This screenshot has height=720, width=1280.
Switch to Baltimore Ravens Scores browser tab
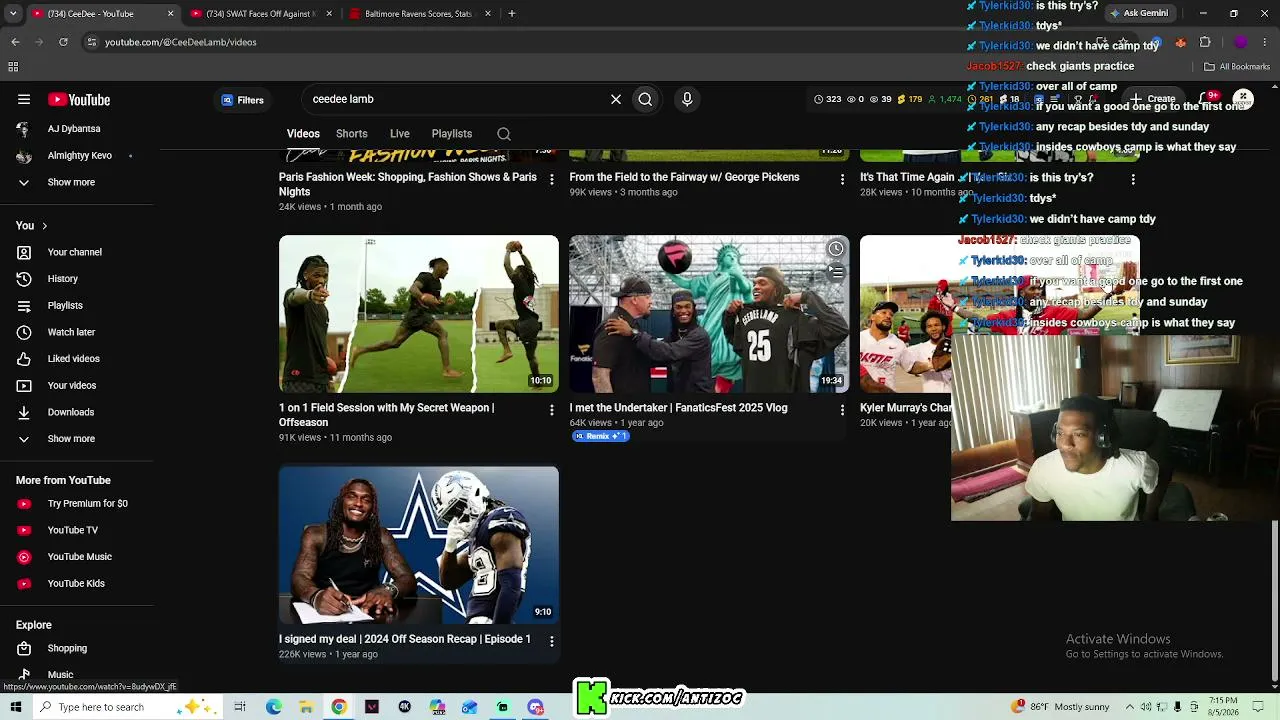pos(420,14)
